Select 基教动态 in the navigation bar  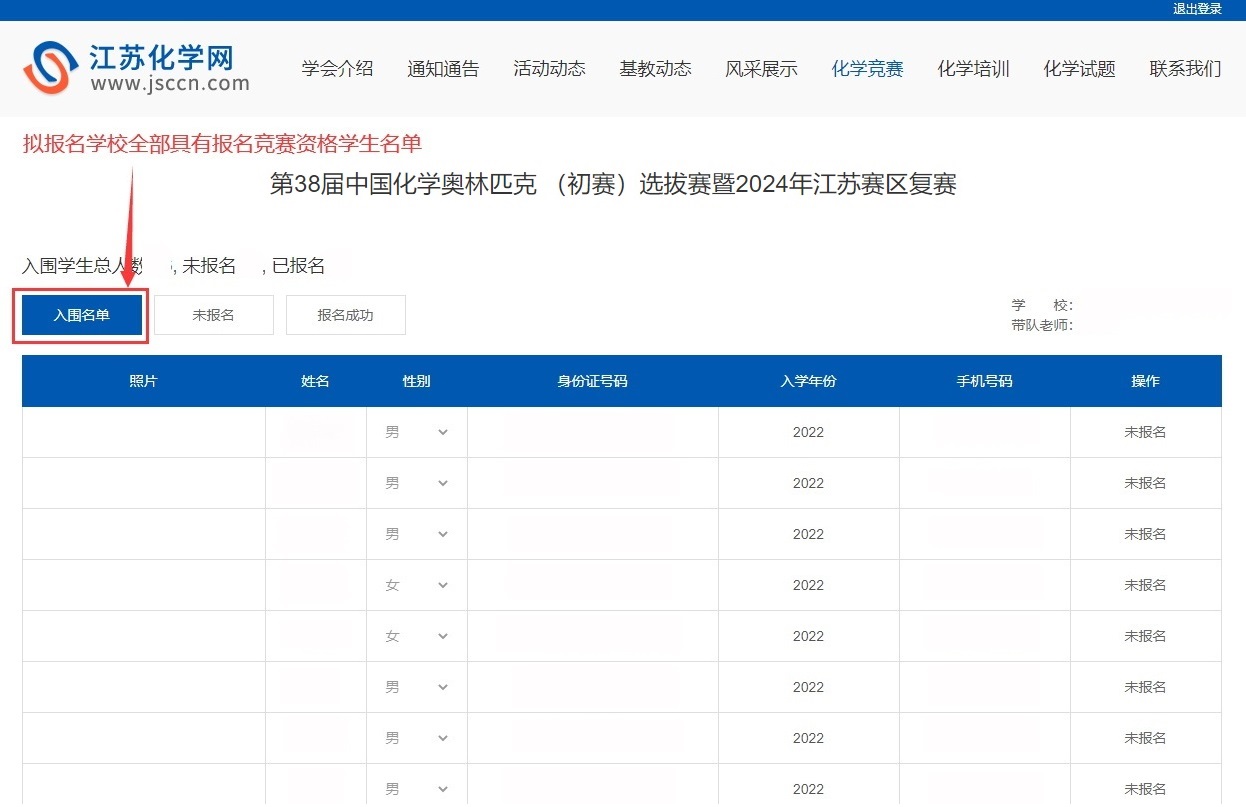(656, 69)
